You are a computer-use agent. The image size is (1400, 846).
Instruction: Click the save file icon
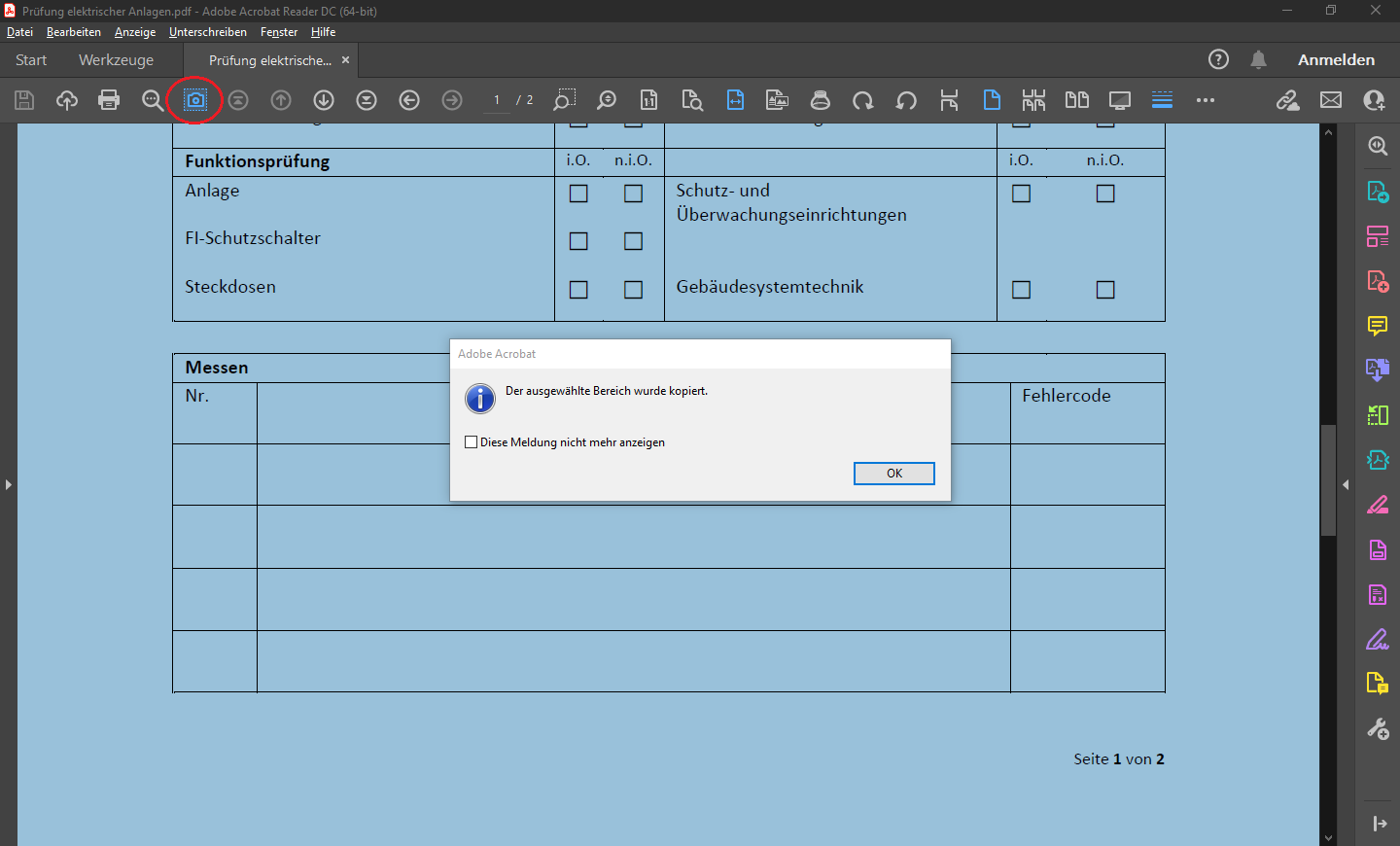24,100
